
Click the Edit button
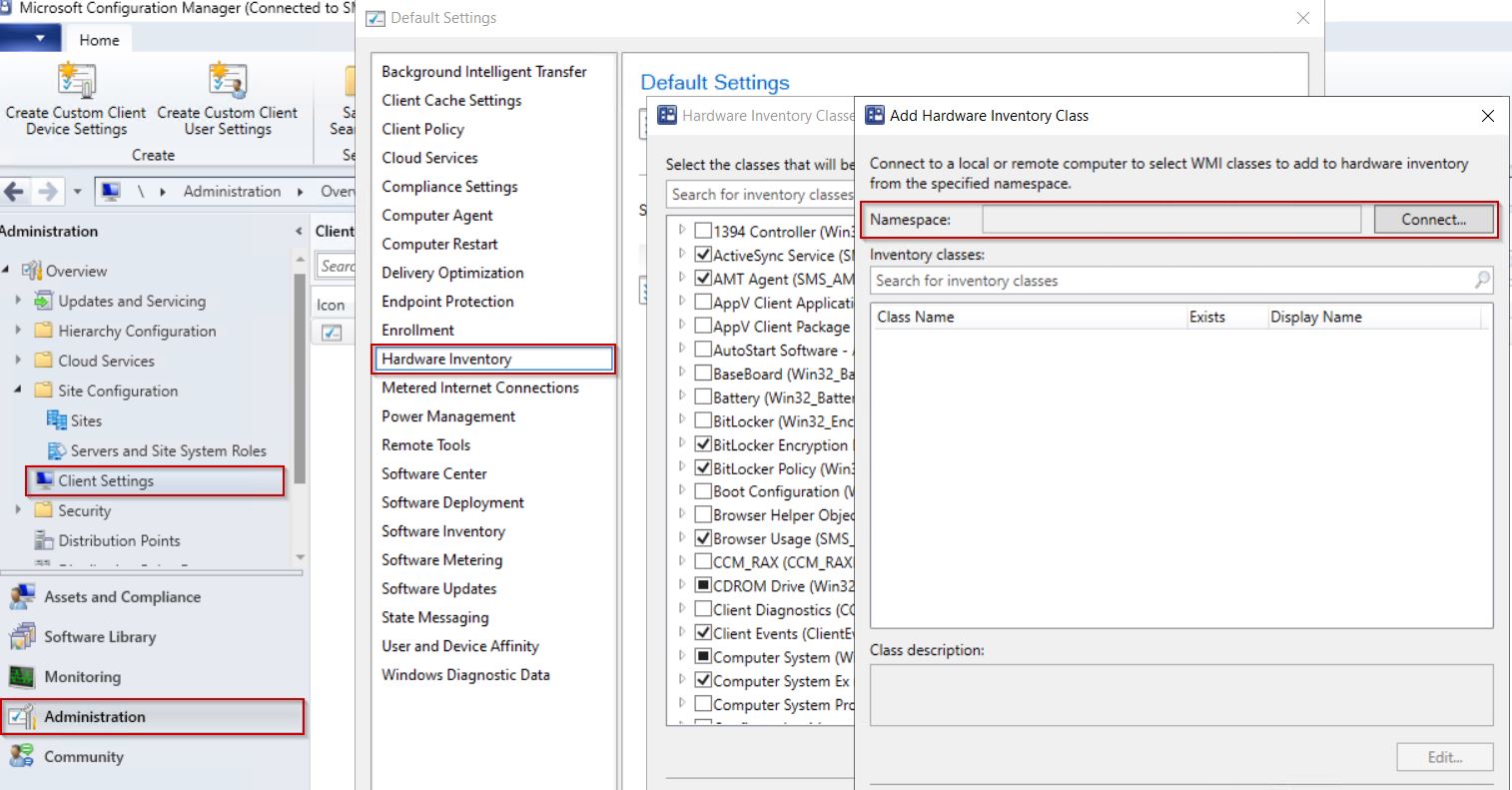(1443, 757)
